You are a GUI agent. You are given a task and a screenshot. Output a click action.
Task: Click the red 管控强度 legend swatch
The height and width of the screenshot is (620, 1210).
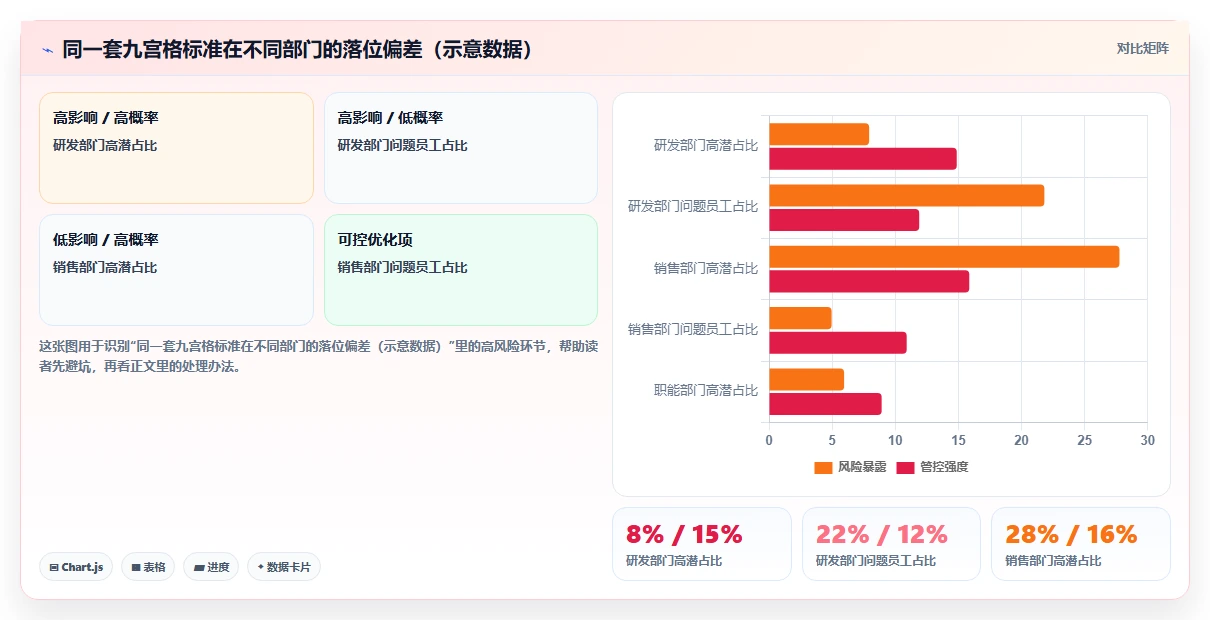(906, 467)
